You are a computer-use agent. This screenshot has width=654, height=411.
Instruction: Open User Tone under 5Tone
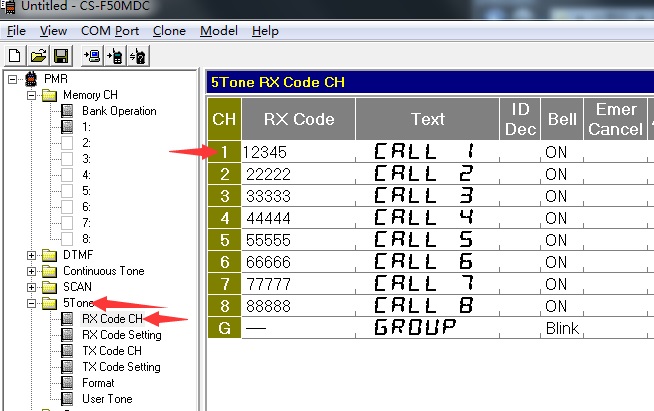pos(105,399)
